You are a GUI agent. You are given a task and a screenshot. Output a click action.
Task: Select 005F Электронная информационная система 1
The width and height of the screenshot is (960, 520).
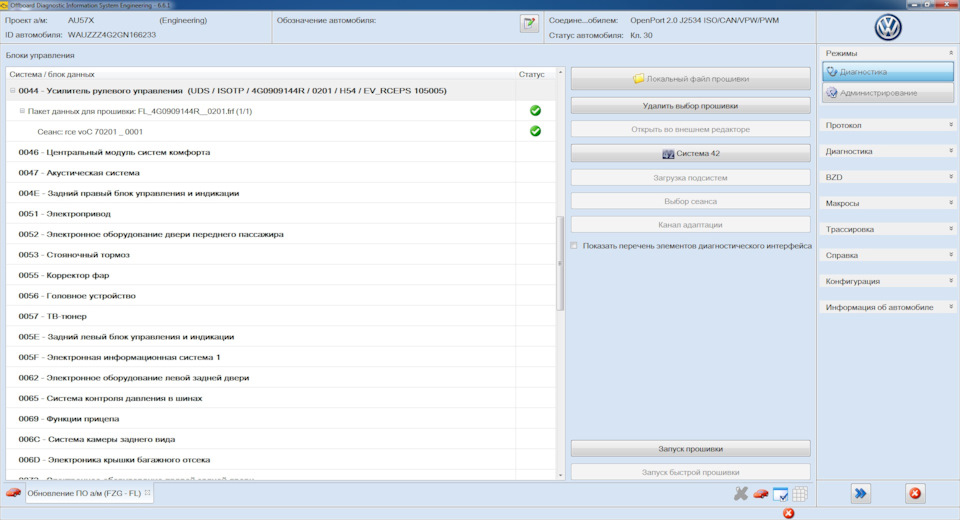click(x=281, y=357)
